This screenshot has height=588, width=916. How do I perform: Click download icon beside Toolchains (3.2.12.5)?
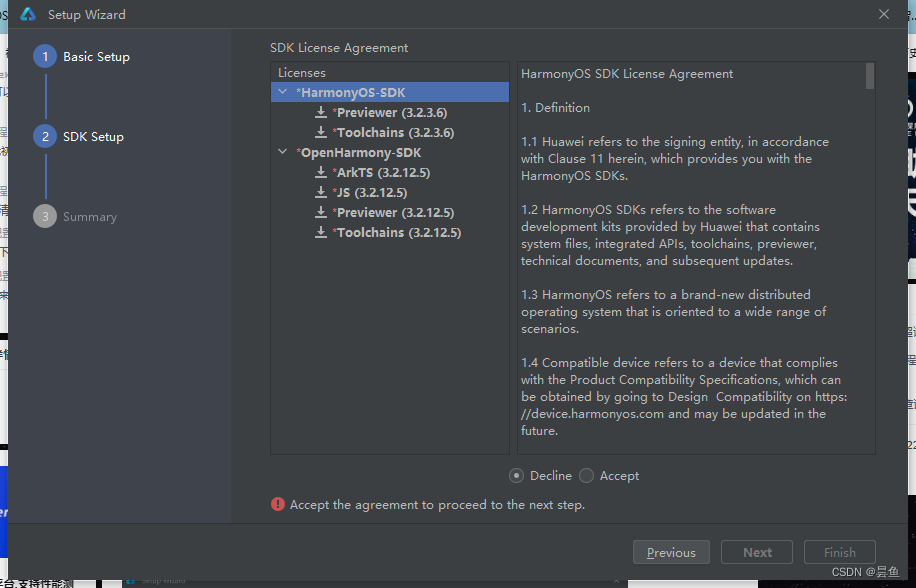321,232
